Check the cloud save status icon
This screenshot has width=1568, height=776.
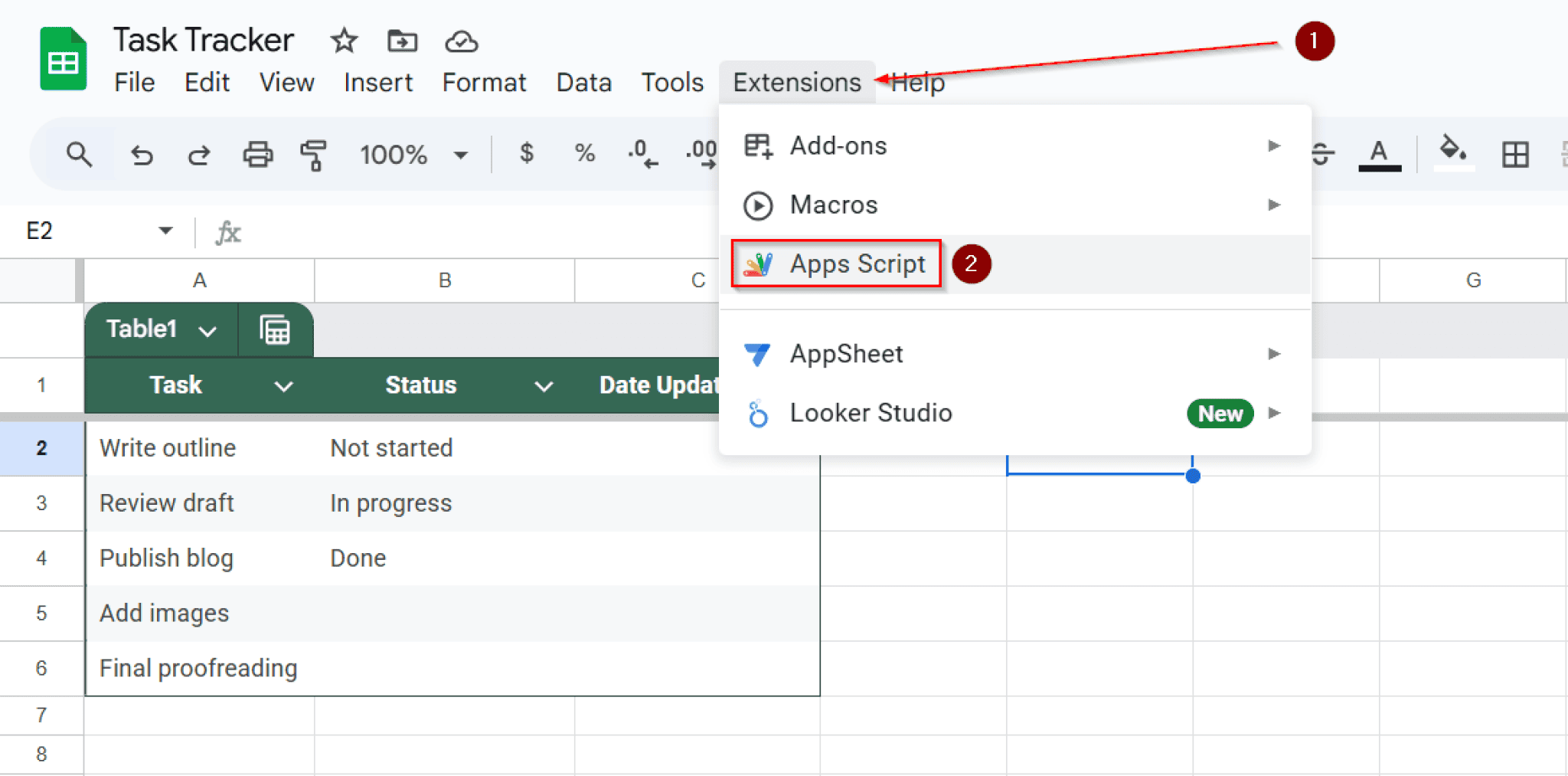(461, 41)
